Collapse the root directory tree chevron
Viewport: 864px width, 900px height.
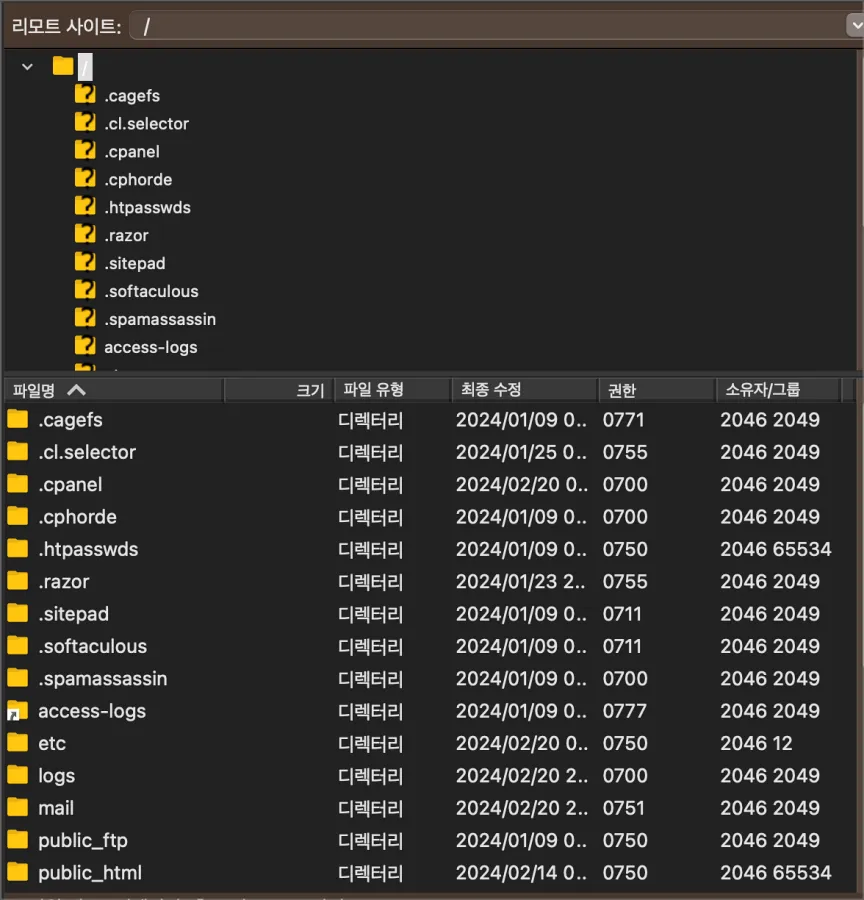coord(27,67)
